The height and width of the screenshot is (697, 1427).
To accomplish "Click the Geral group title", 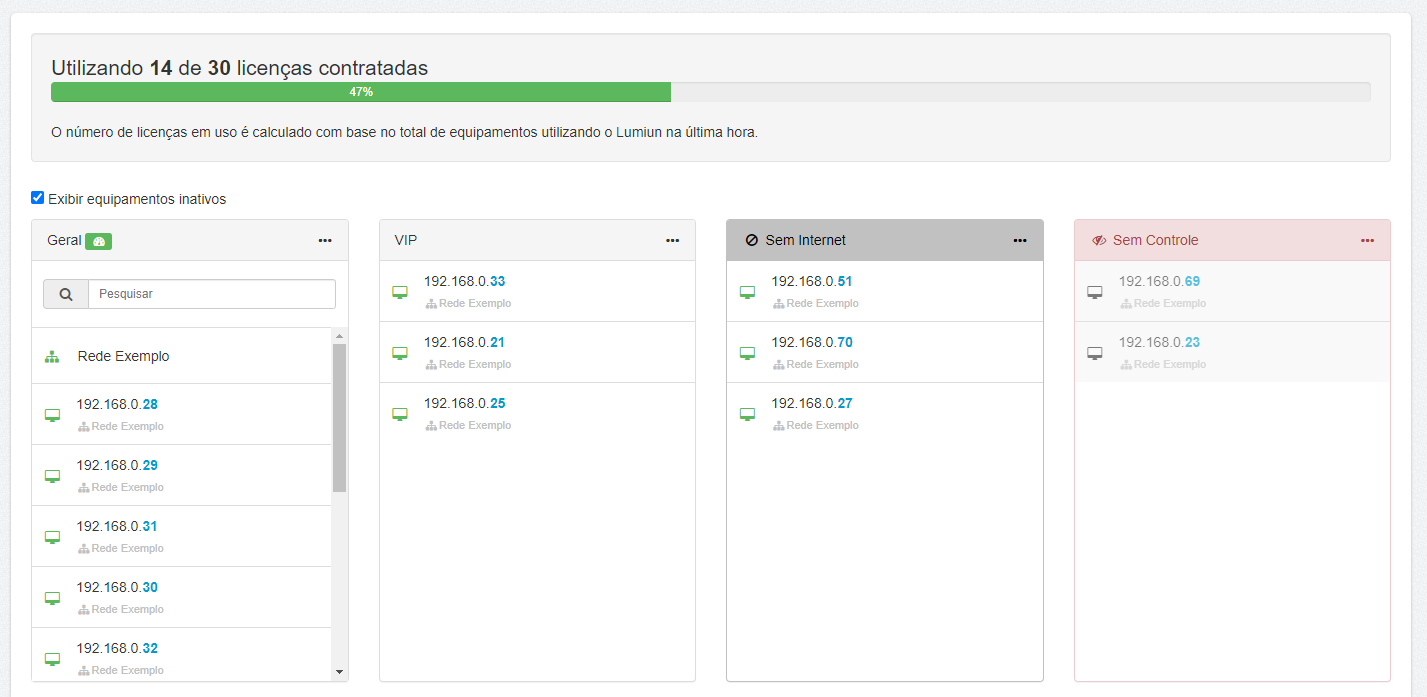I will pos(63,240).
